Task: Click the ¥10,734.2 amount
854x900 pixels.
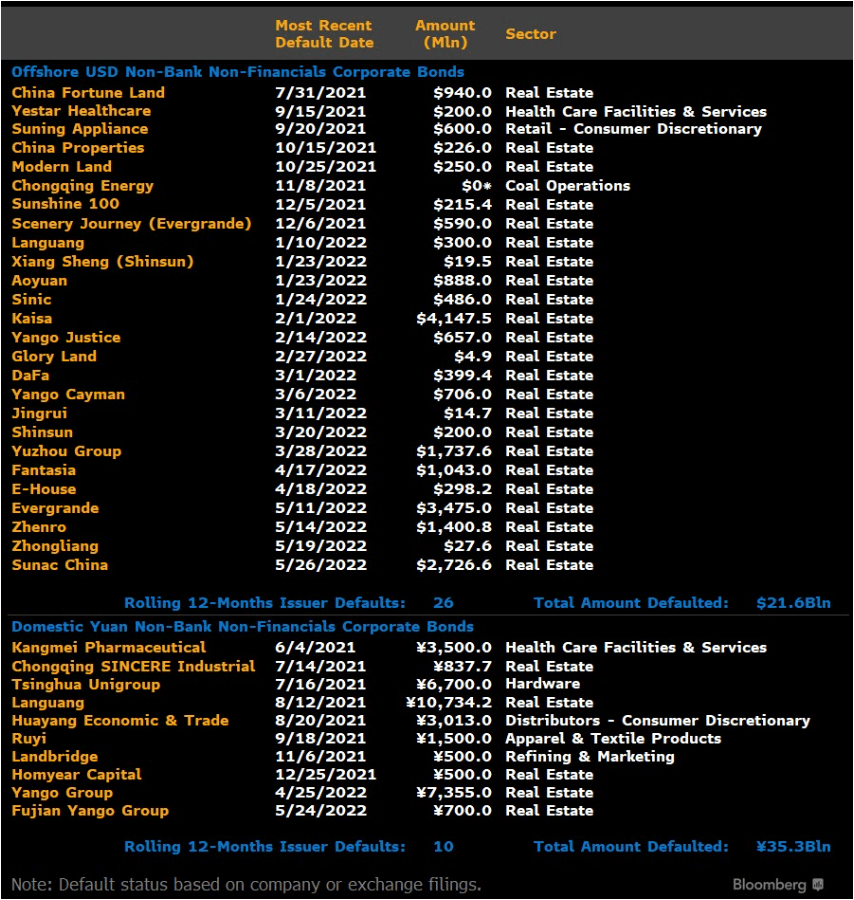Action: click(448, 702)
